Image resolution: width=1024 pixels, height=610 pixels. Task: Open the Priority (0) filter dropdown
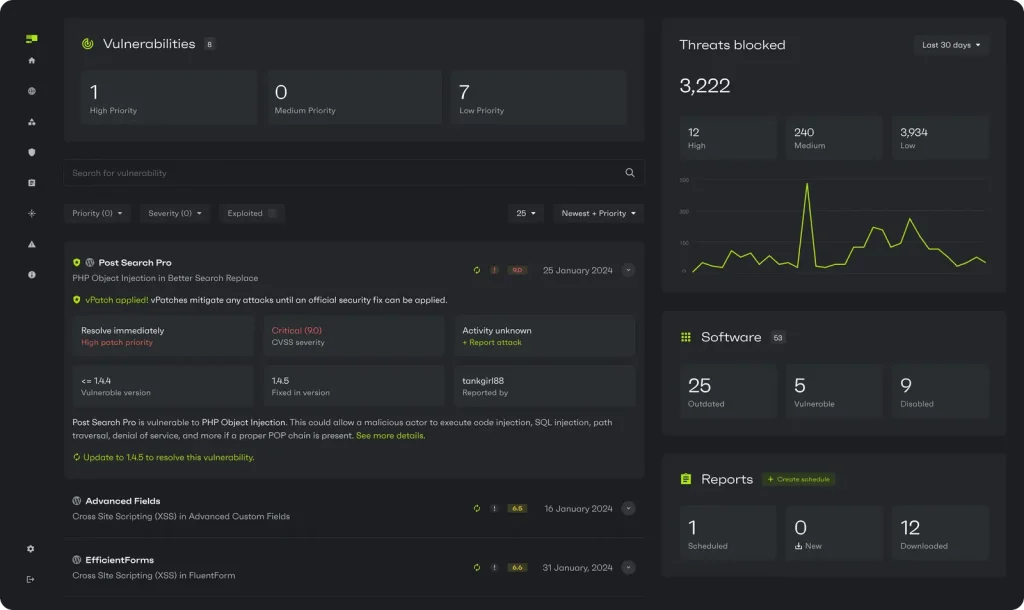(97, 213)
